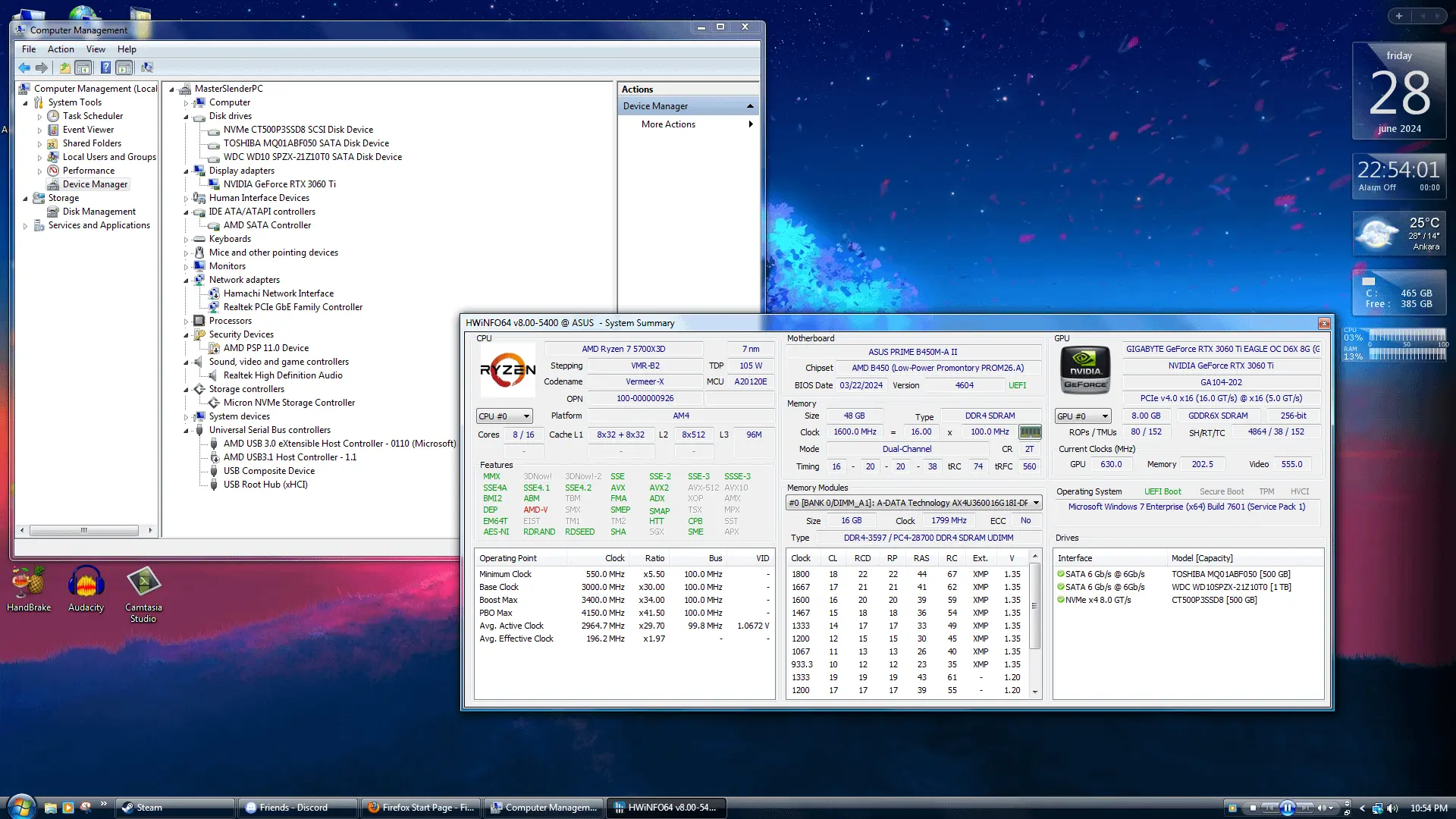This screenshot has width=1456, height=819.
Task: Pause playback on the taskbar media toolbar
Action: click(x=1288, y=808)
